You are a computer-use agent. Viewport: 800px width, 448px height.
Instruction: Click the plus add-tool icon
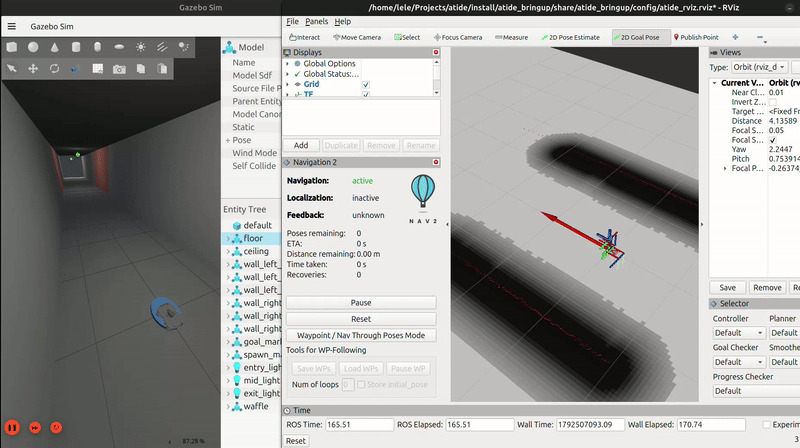point(735,37)
